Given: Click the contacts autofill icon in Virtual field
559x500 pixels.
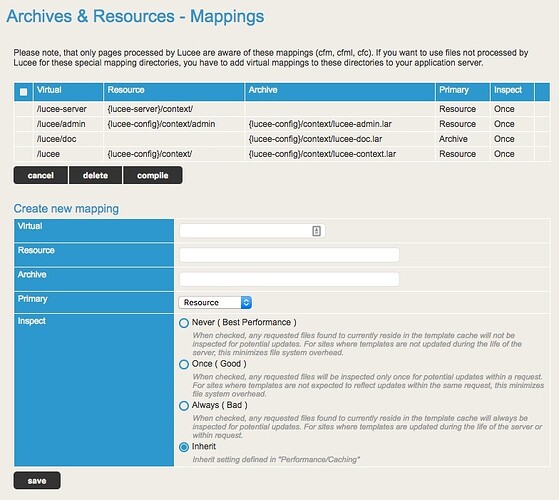Looking at the screenshot, I should point(316,231).
